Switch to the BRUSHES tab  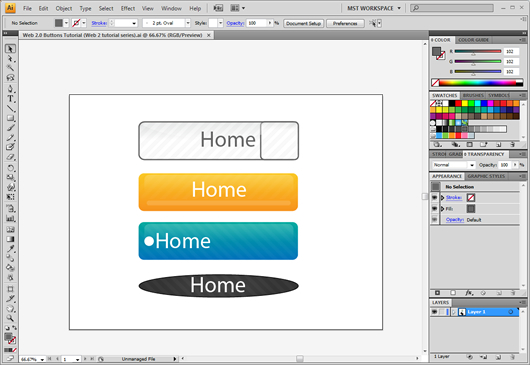click(473, 96)
